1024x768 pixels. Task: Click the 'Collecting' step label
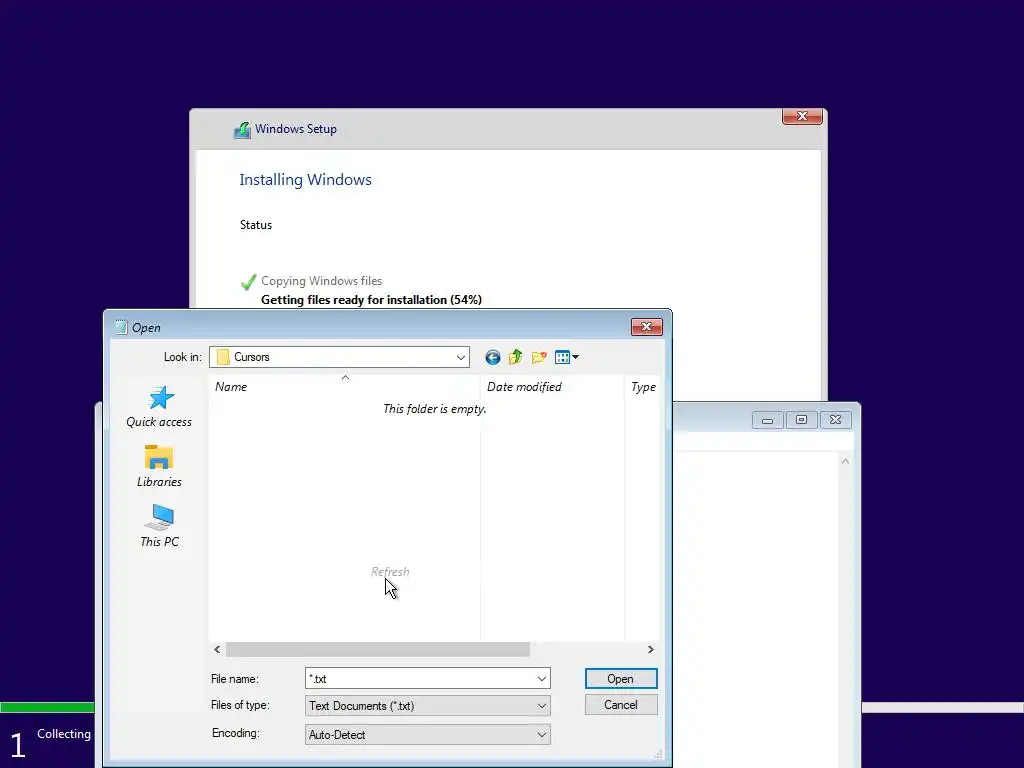(64, 734)
